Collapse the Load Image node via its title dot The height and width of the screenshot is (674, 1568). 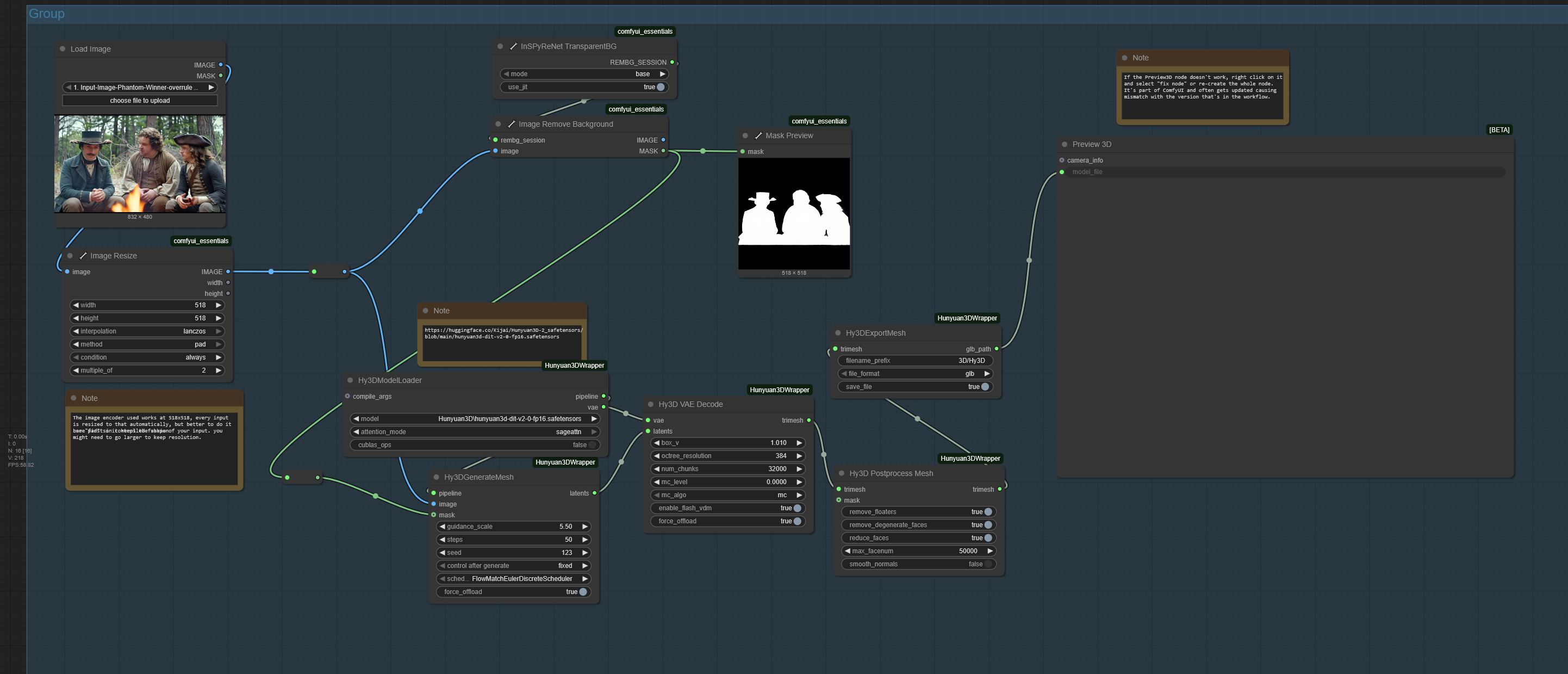(62, 49)
